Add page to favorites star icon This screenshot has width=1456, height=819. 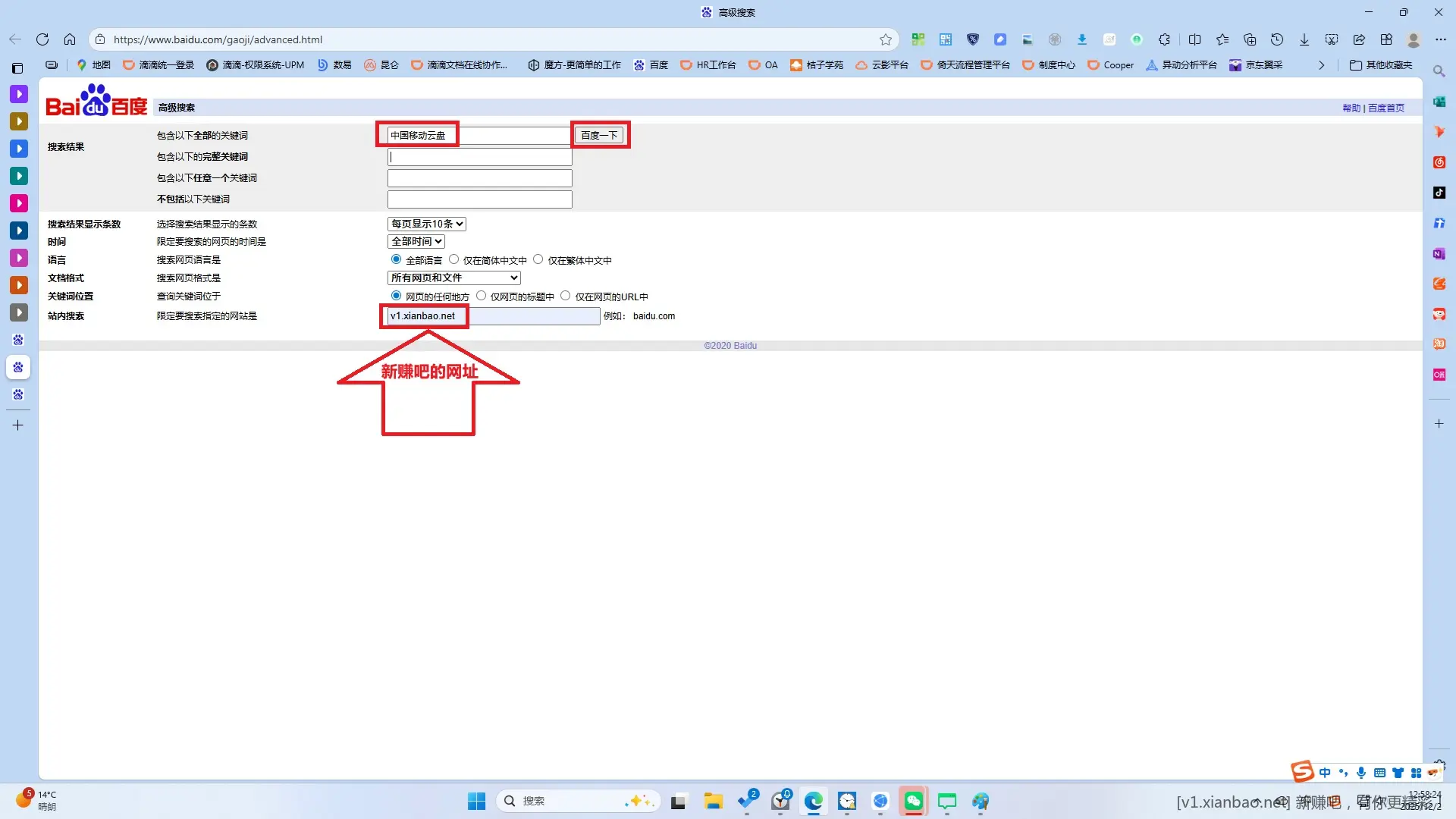(886, 39)
